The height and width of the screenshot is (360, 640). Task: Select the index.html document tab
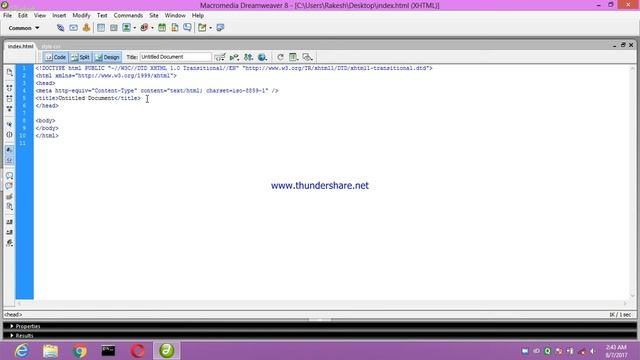tap(20, 46)
